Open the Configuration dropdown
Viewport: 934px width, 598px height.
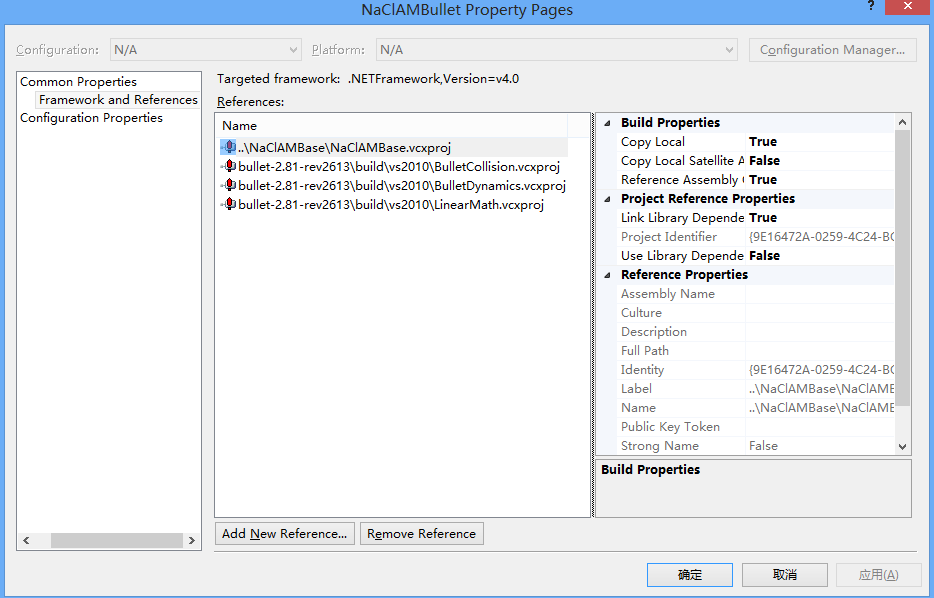coord(206,50)
